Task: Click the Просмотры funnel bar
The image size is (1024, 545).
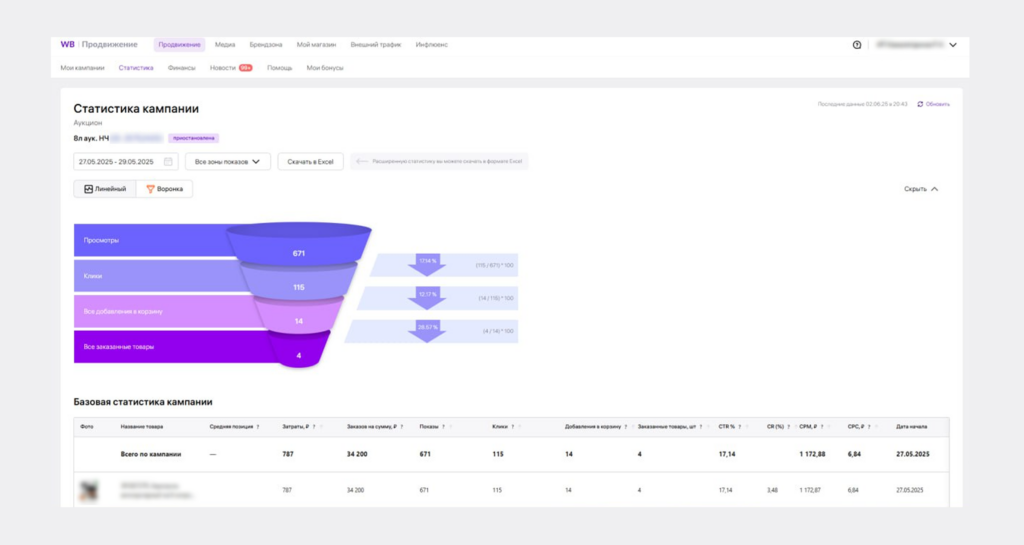Action: [x=150, y=240]
